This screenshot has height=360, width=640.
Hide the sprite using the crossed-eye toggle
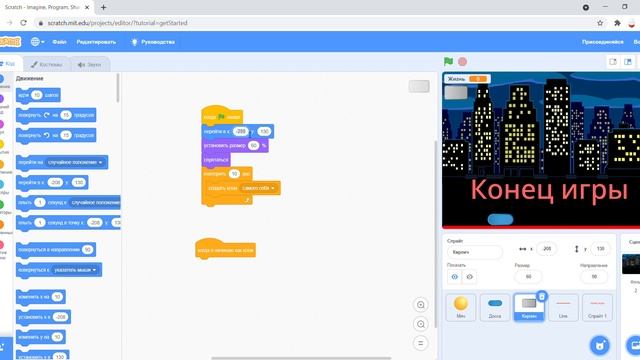469,277
